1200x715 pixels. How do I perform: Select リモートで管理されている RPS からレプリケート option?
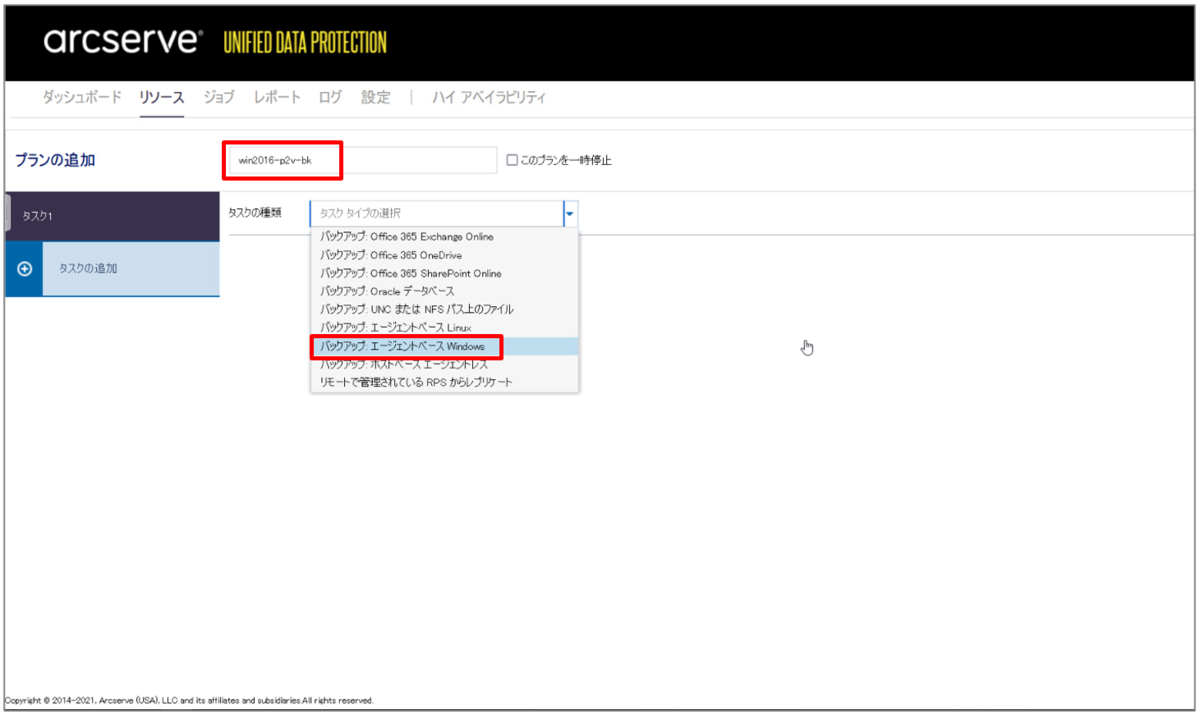pos(444,382)
